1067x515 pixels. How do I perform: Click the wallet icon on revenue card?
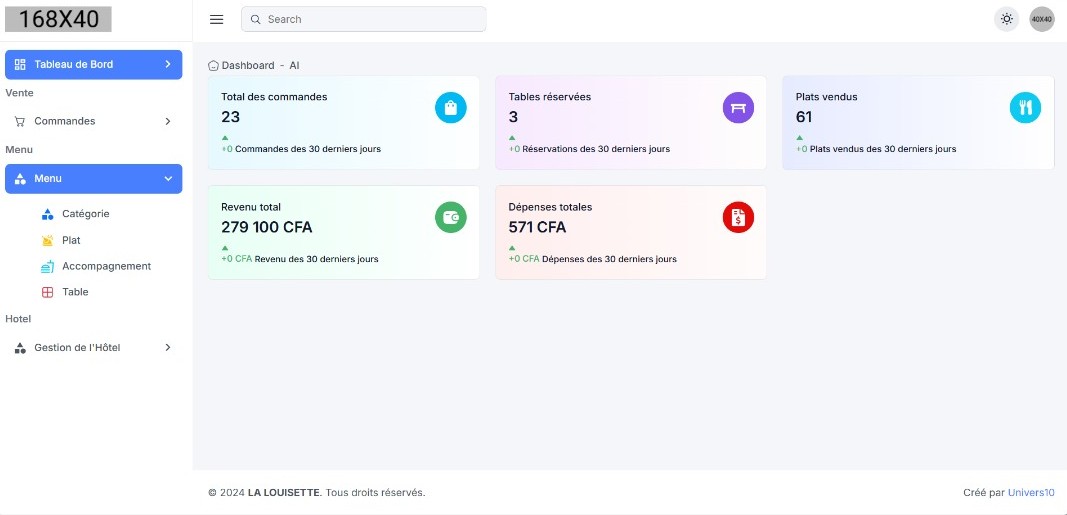450,218
